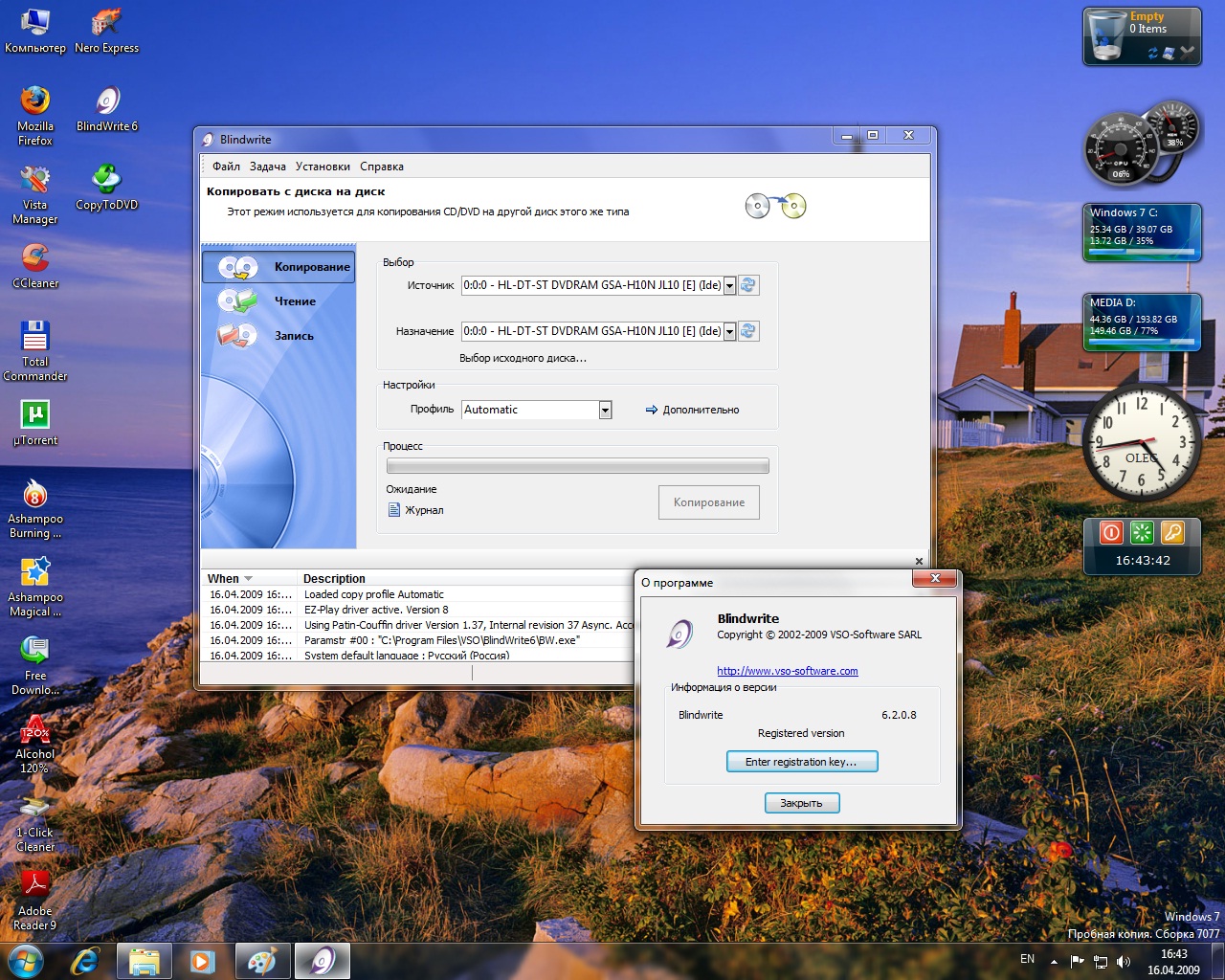Open Ashampoo Magical shortcut
1225x980 pixels.
[x=35, y=587]
